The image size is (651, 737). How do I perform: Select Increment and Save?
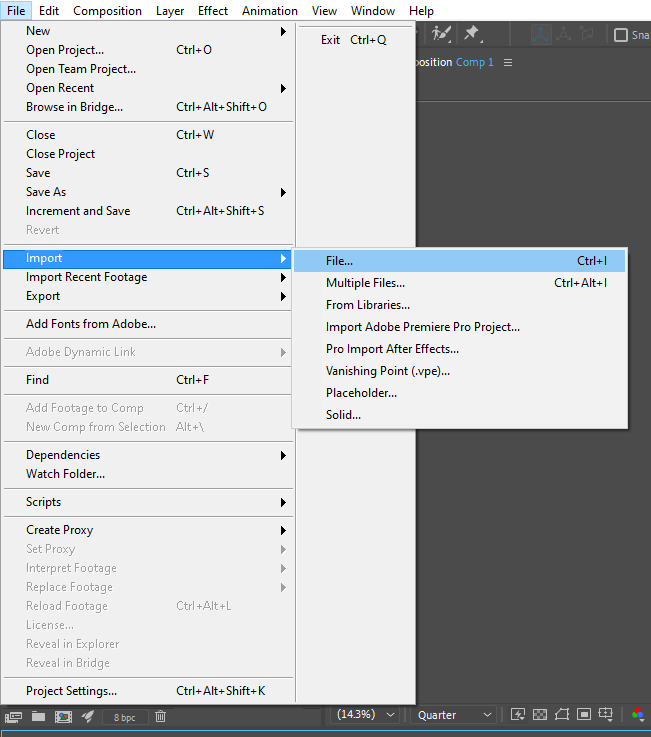coord(148,211)
